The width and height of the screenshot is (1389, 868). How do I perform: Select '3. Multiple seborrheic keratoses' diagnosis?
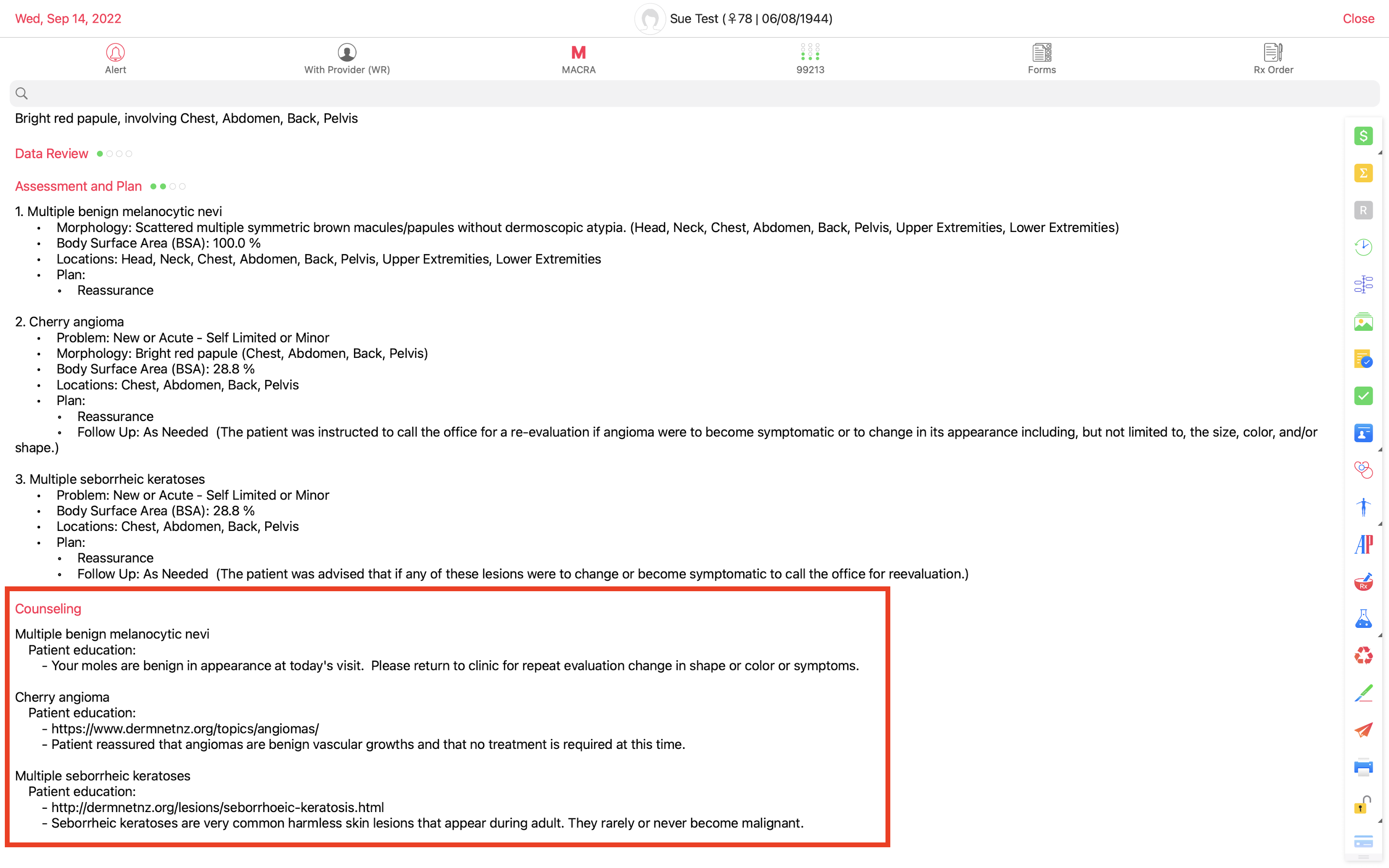point(109,479)
